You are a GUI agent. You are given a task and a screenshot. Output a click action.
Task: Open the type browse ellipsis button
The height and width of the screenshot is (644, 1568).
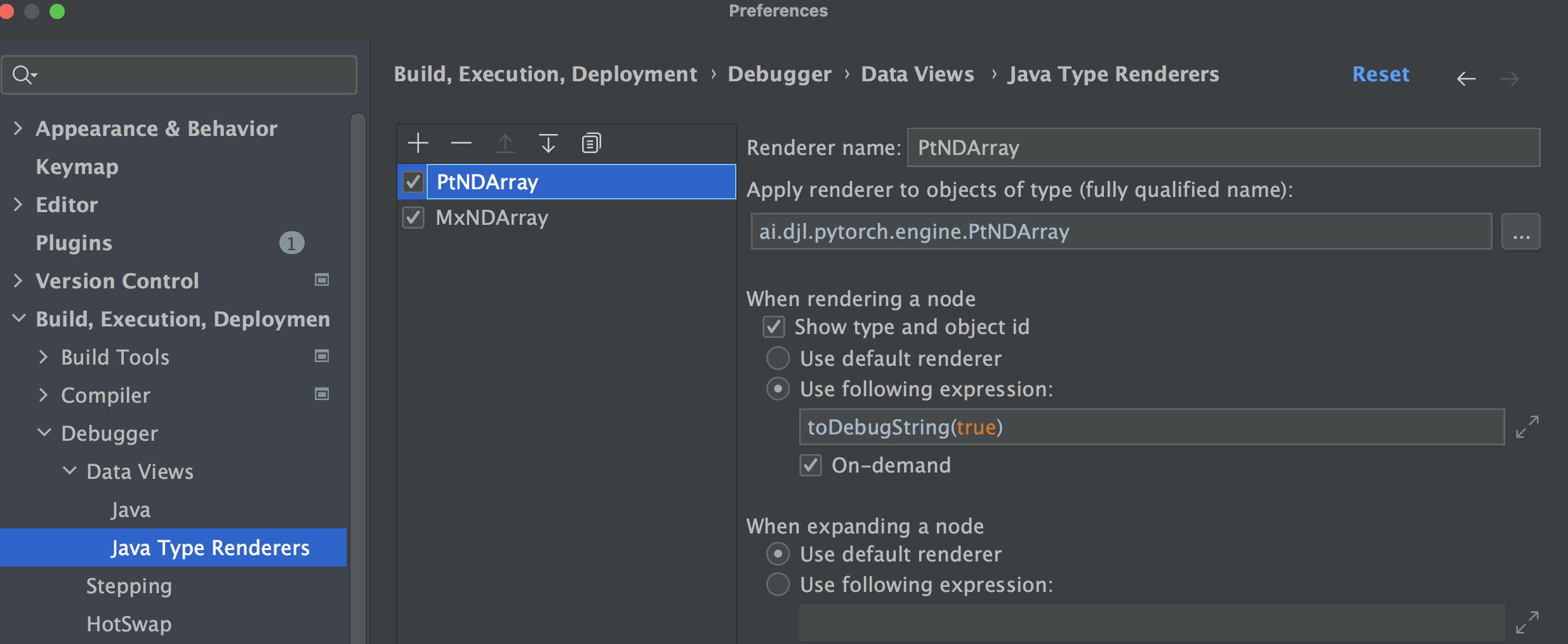pyautogui.click(x=1520, y=232)
